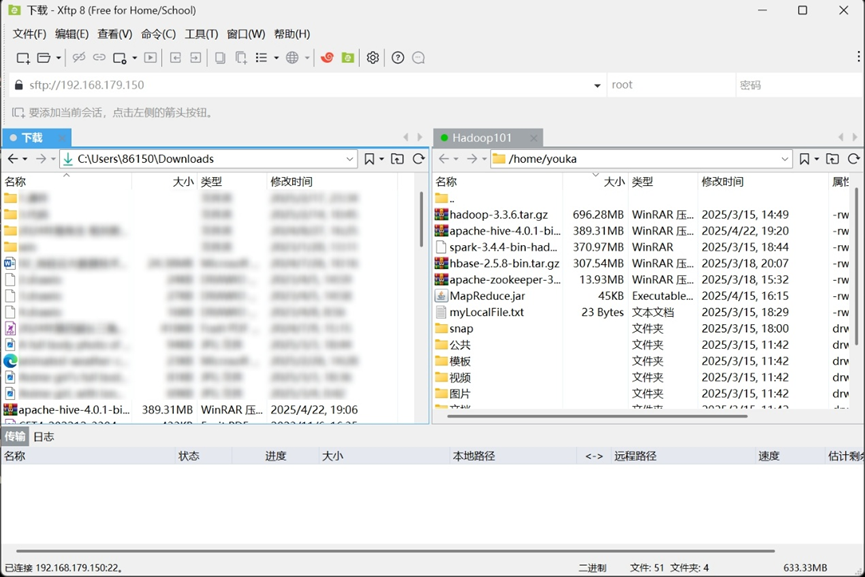Click the 密码 password field
Viewport: 865px width, 577px height.
800,85
